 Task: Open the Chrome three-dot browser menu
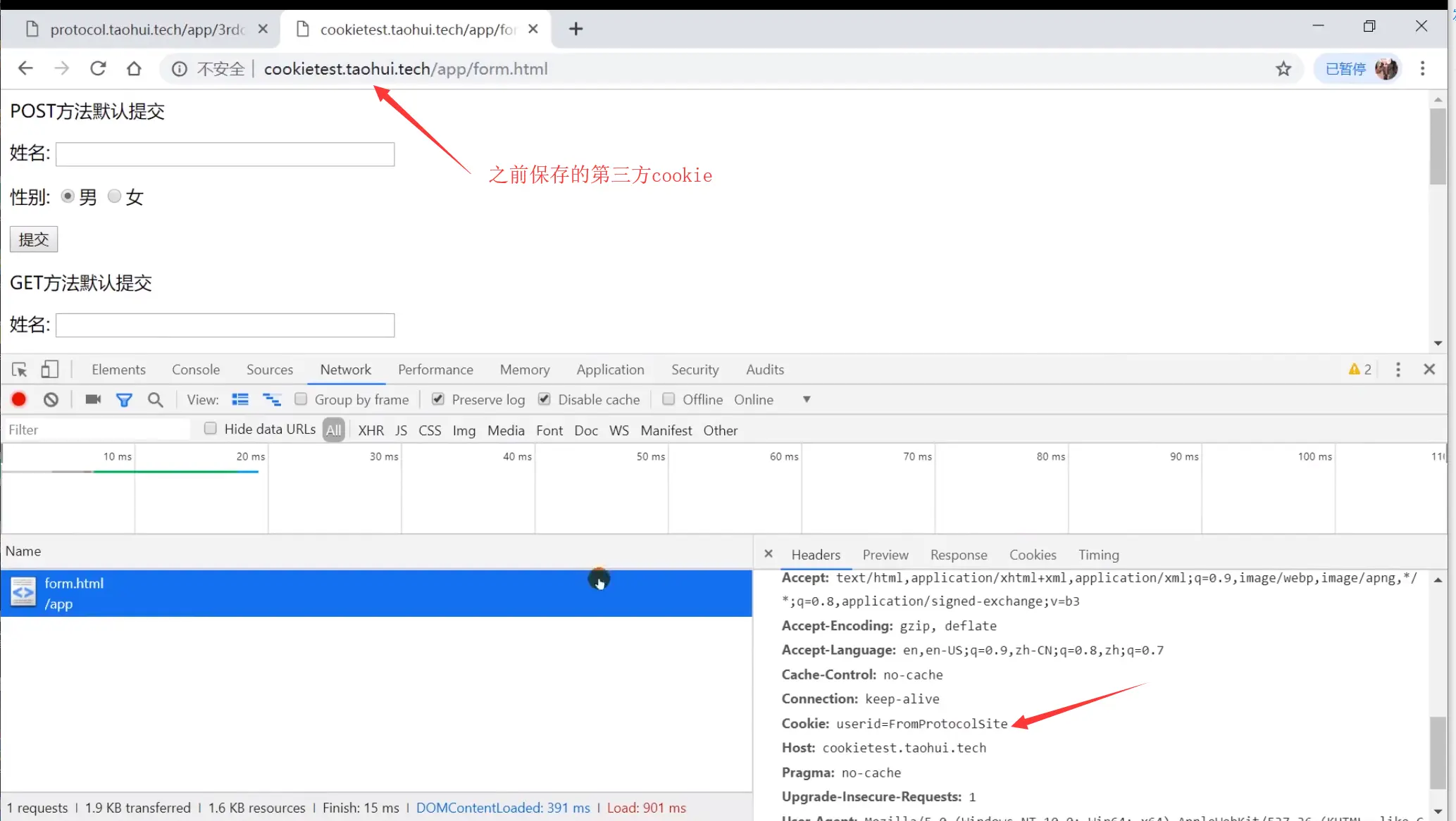coord(1422,69)
